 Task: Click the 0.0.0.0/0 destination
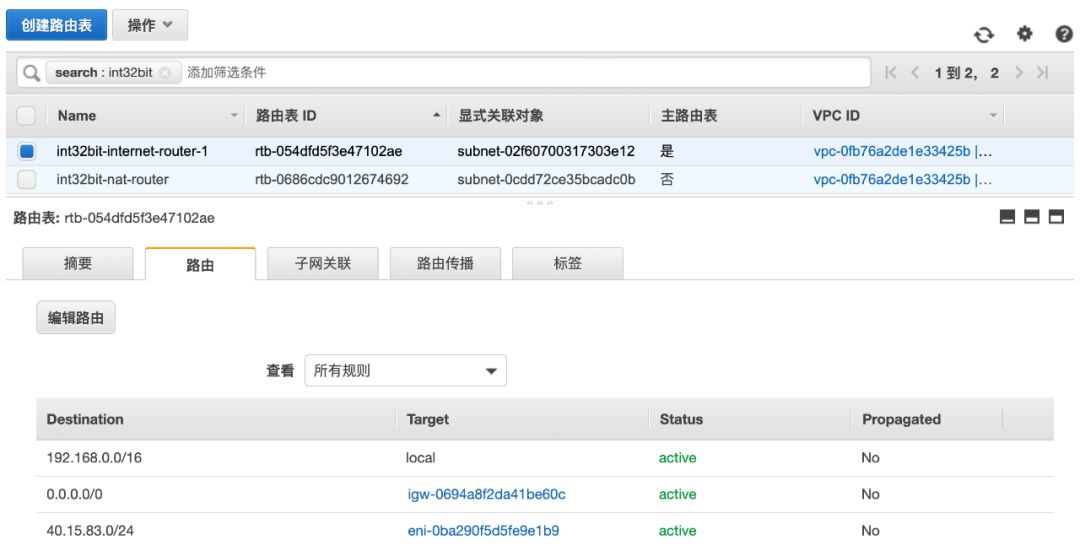point(74,495)
